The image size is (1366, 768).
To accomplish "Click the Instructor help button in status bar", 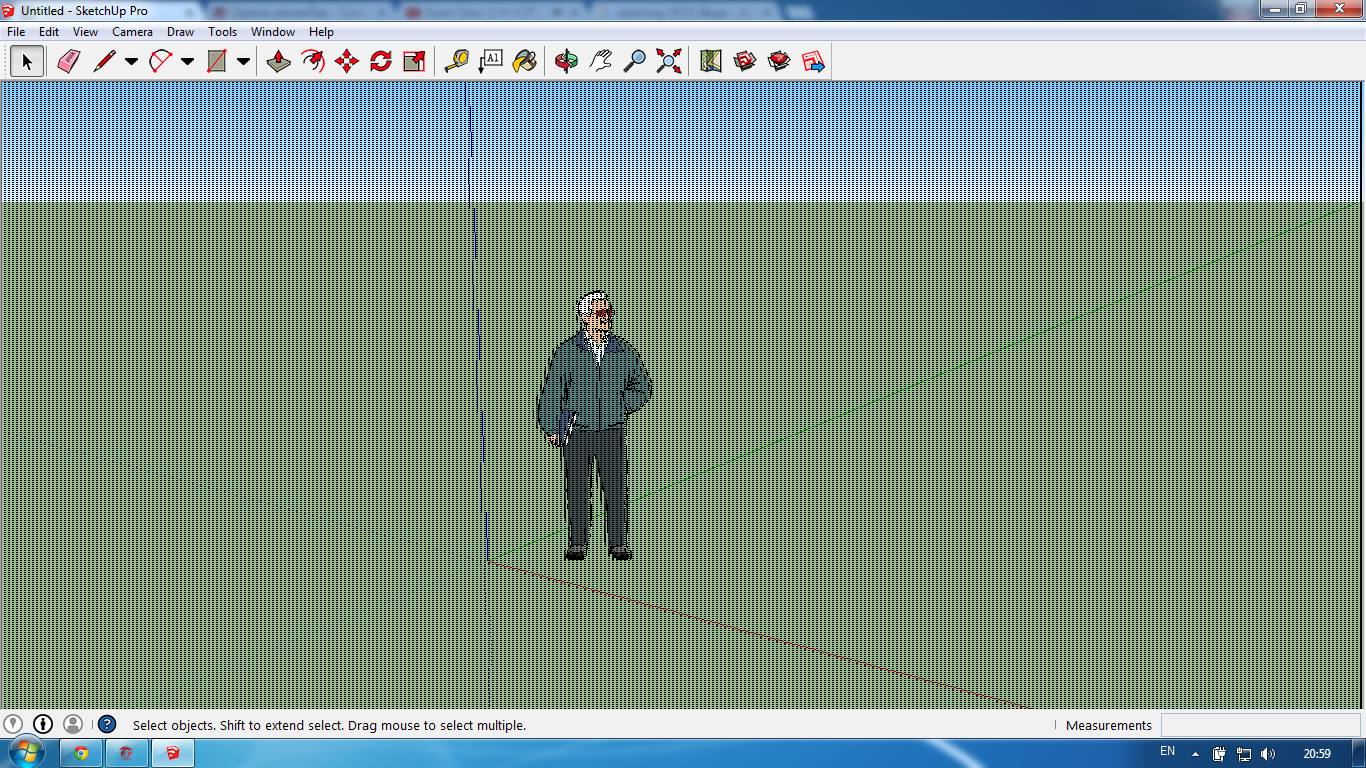I will pyautogui.click(x=107, y=724).
